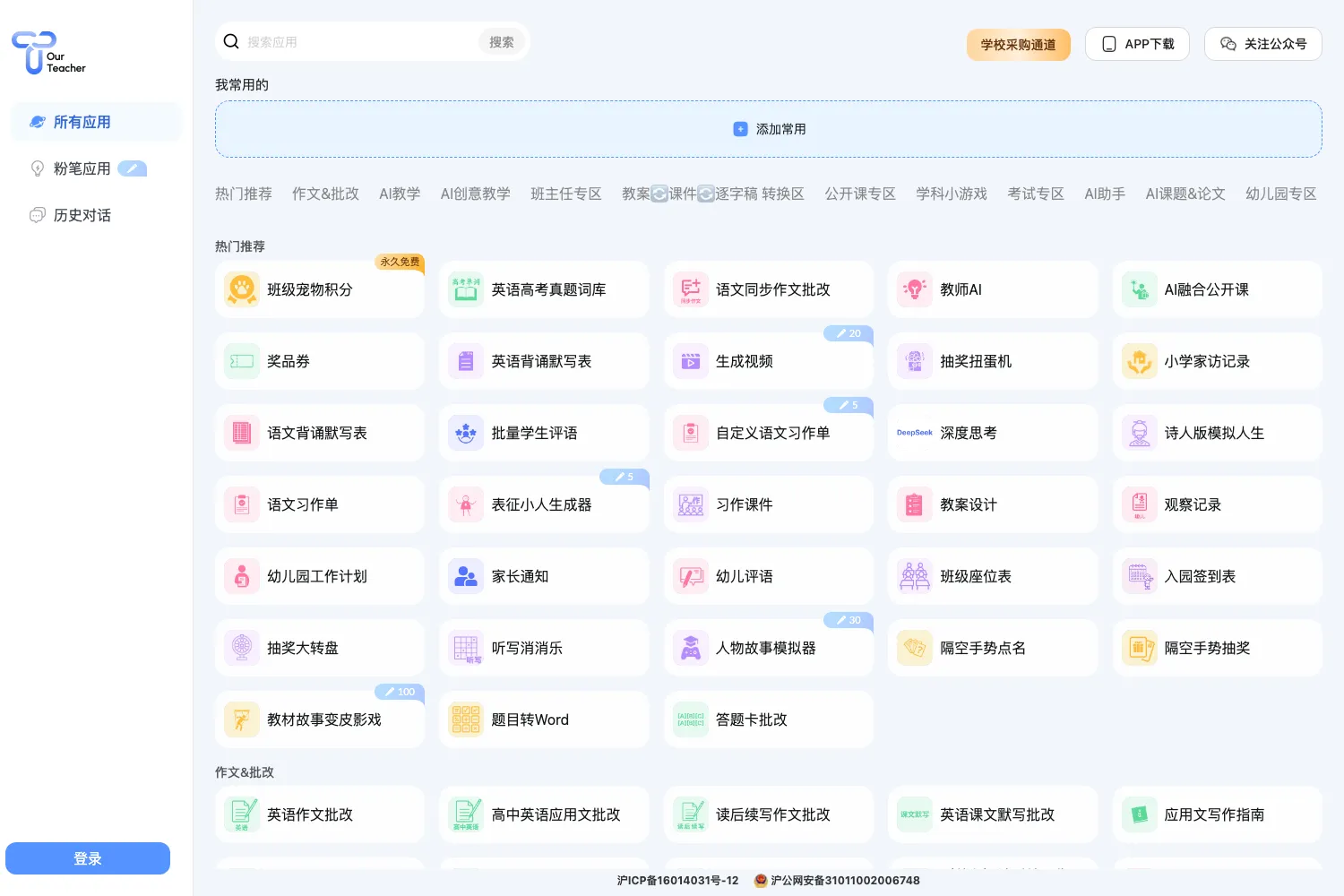Open the 班级座位表 seating icon
Viewport: 1344px width, 896px height.
click(x=915, y=576)
